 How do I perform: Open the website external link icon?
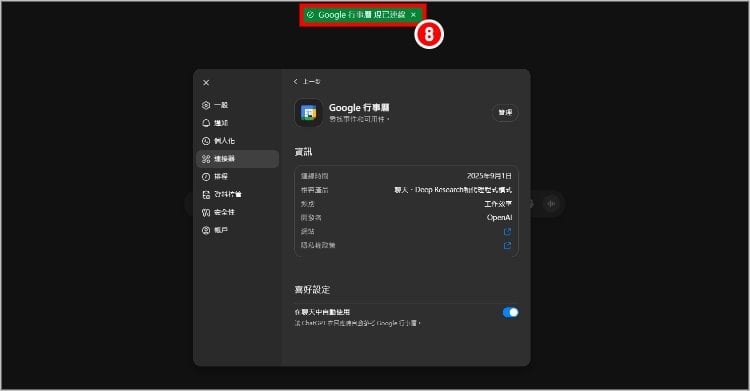[x=507, y=232]
